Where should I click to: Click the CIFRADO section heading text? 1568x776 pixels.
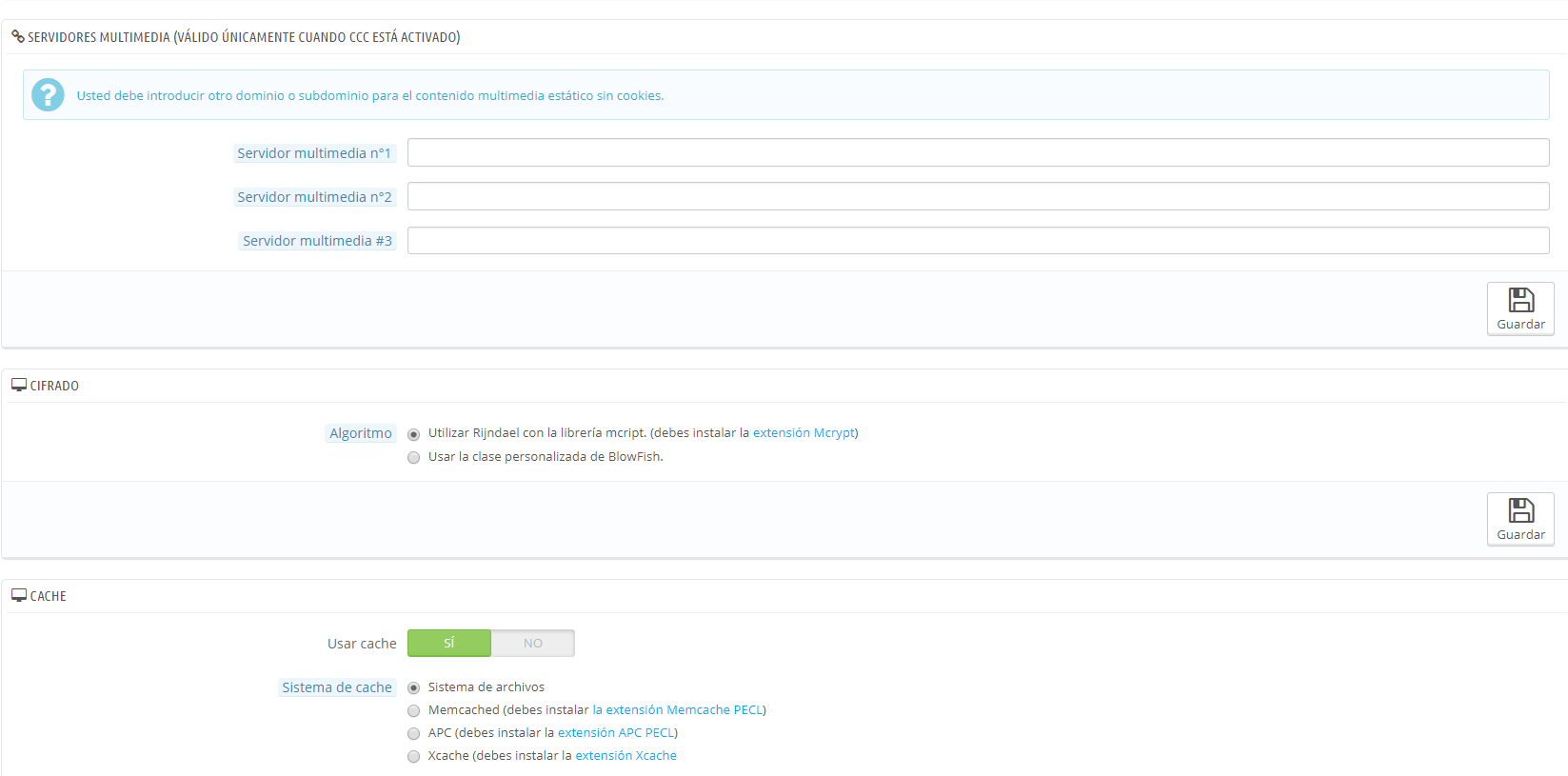pyautogui.click(x=54, y=386)
